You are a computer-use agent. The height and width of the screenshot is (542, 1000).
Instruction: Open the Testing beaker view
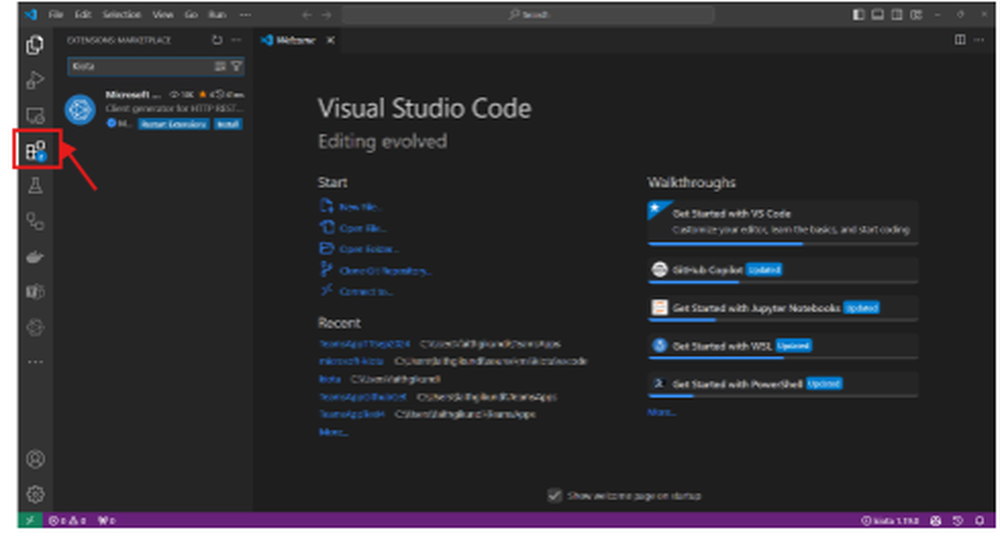[36, 186]
